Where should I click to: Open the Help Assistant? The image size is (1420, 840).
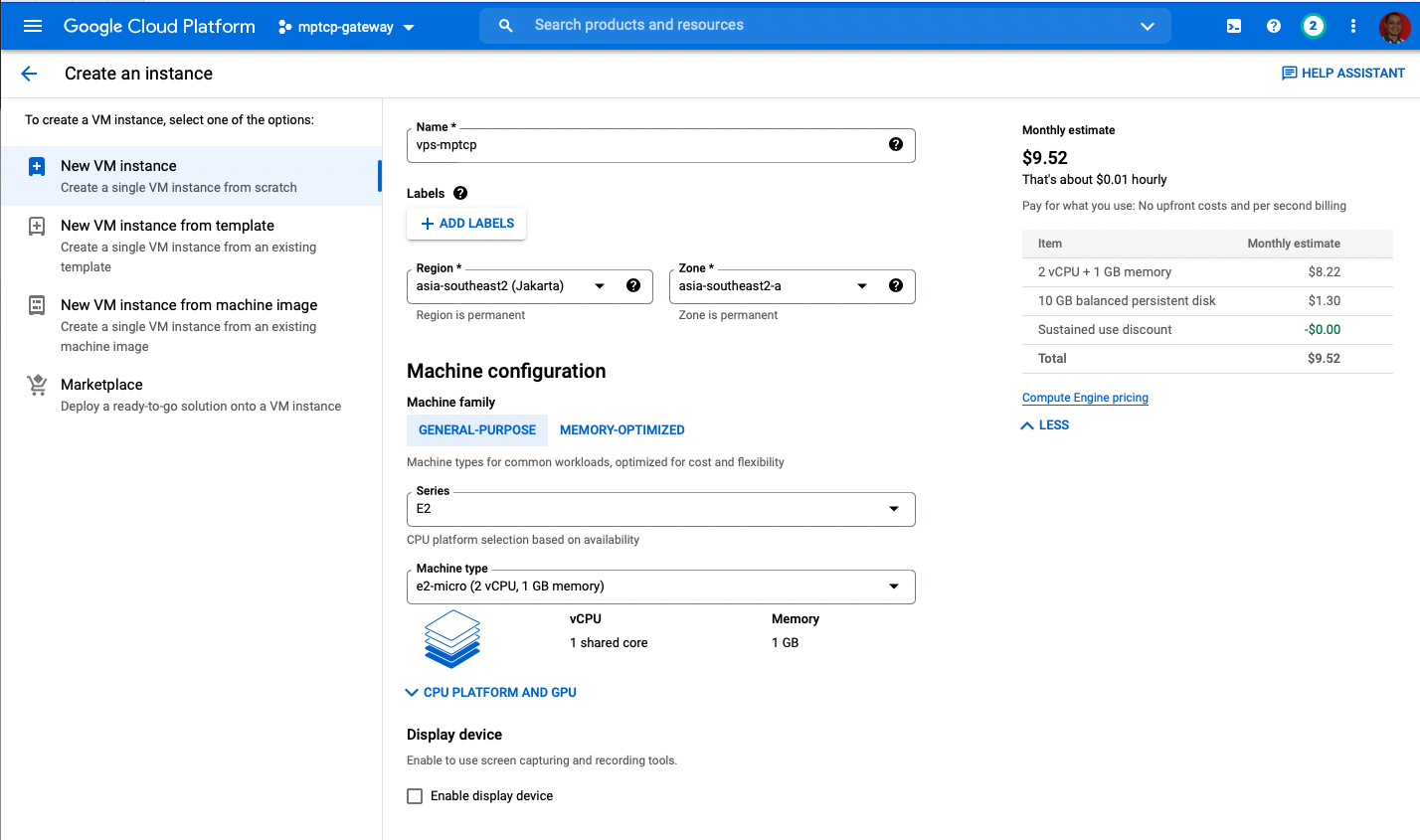pyautogui.click(x=1343, y=74)
